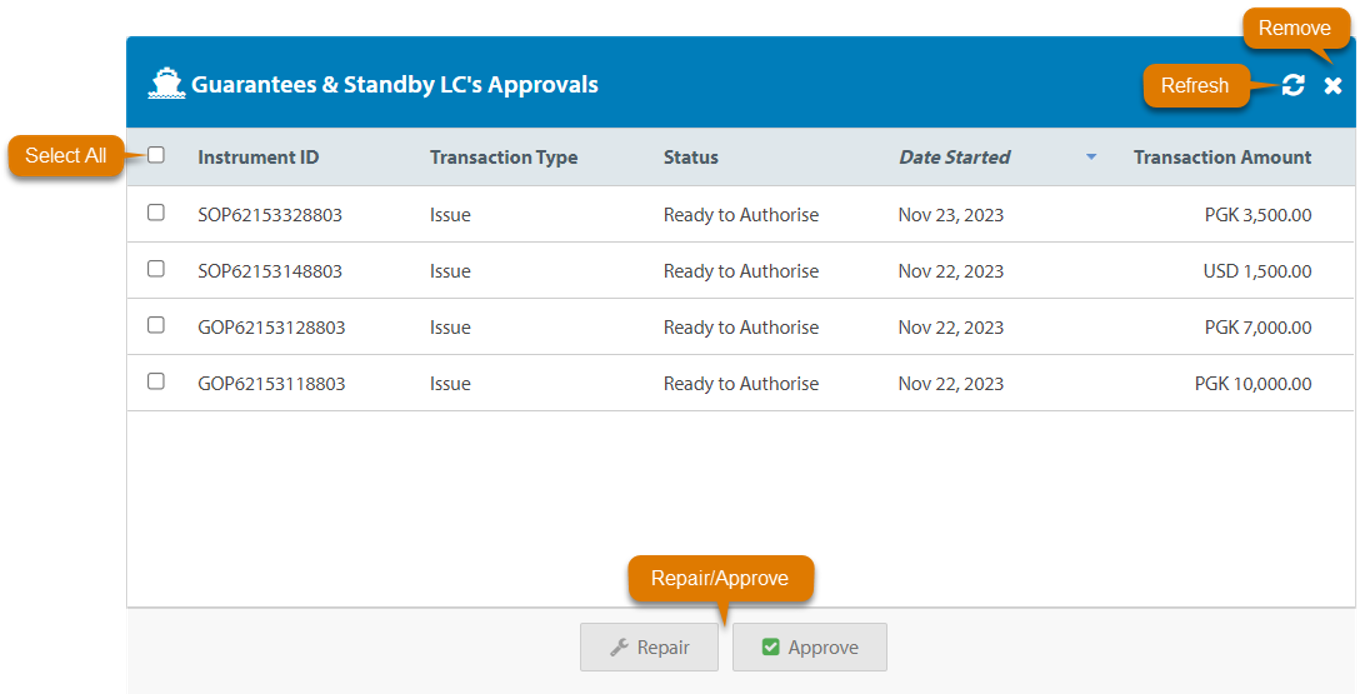Click the green checkmark icon on Approve
This screenshot has height=694, width=1365.
769,647
